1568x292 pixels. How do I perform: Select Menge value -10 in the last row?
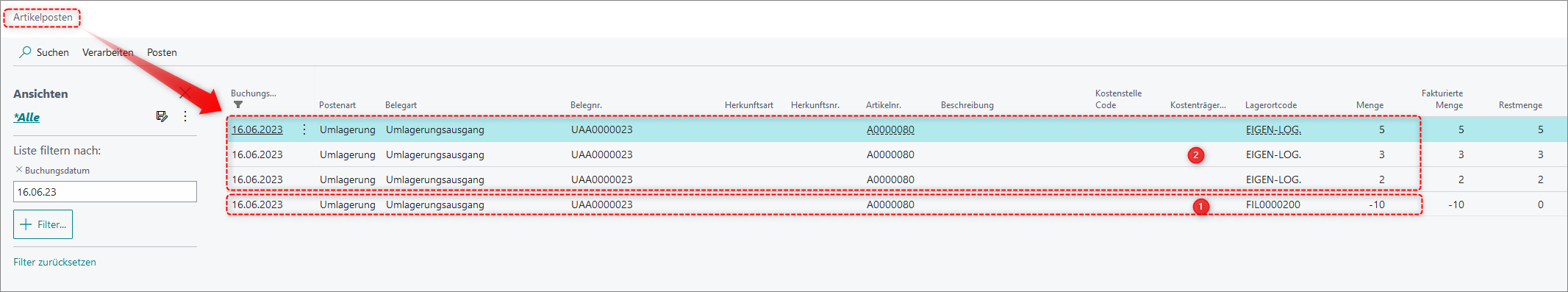(x=1377, y=204)
